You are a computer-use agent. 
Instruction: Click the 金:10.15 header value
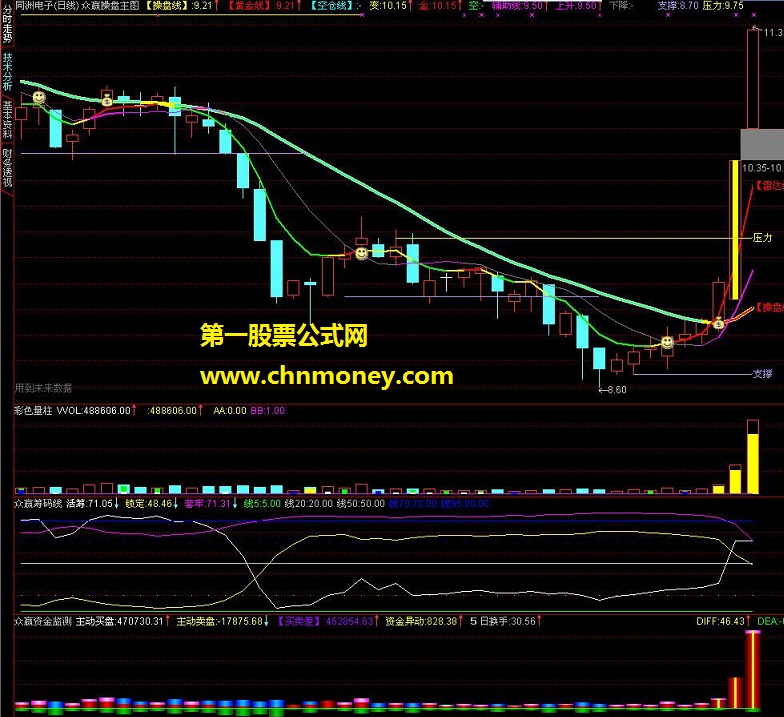440,6
